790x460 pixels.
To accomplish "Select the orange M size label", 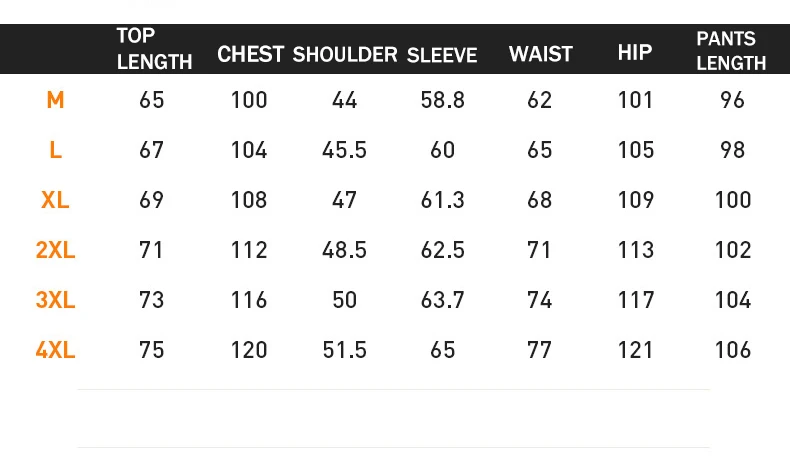I will tap(55, 100).
